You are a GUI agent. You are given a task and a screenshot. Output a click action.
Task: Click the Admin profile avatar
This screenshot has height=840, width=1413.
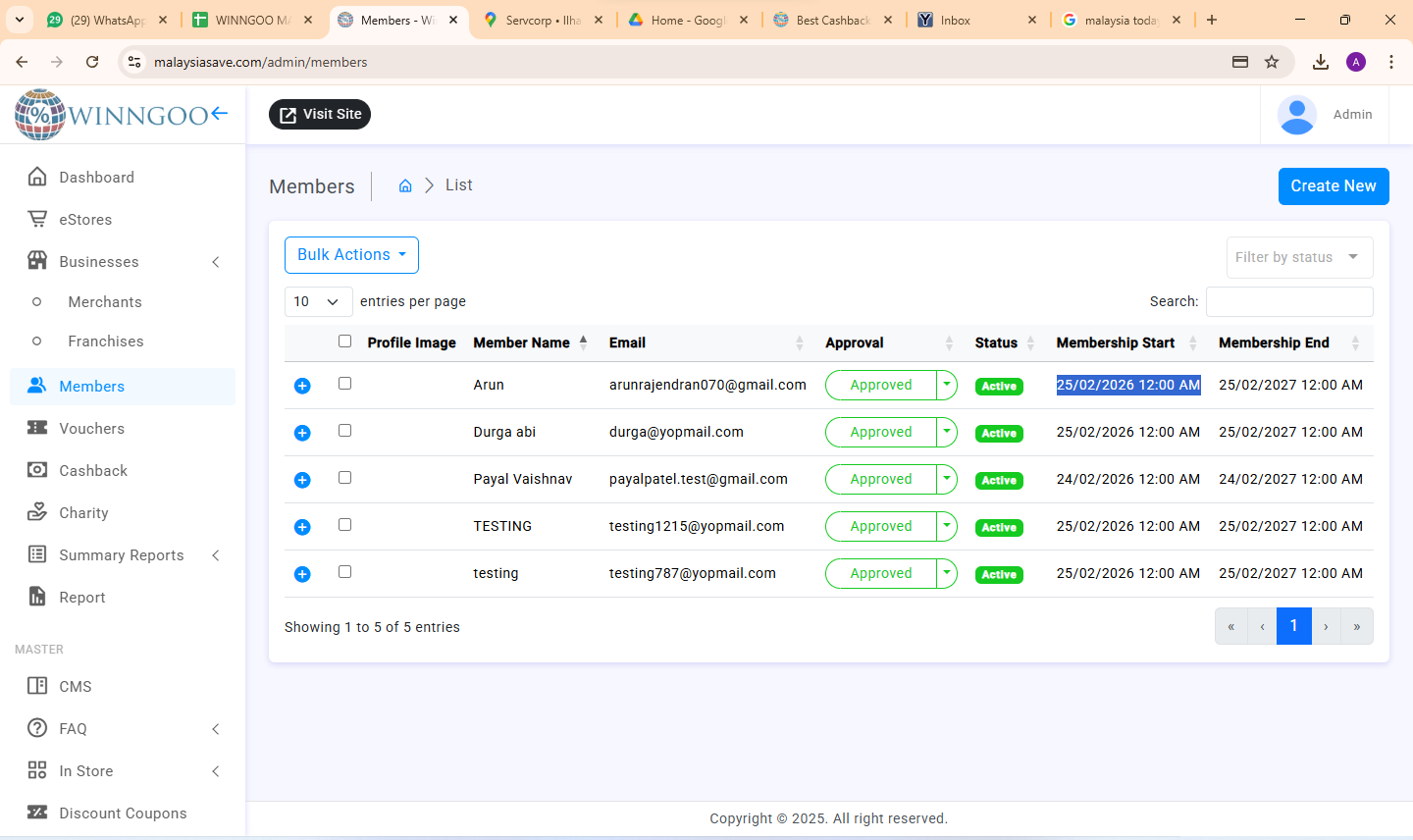pos(1296,115)
